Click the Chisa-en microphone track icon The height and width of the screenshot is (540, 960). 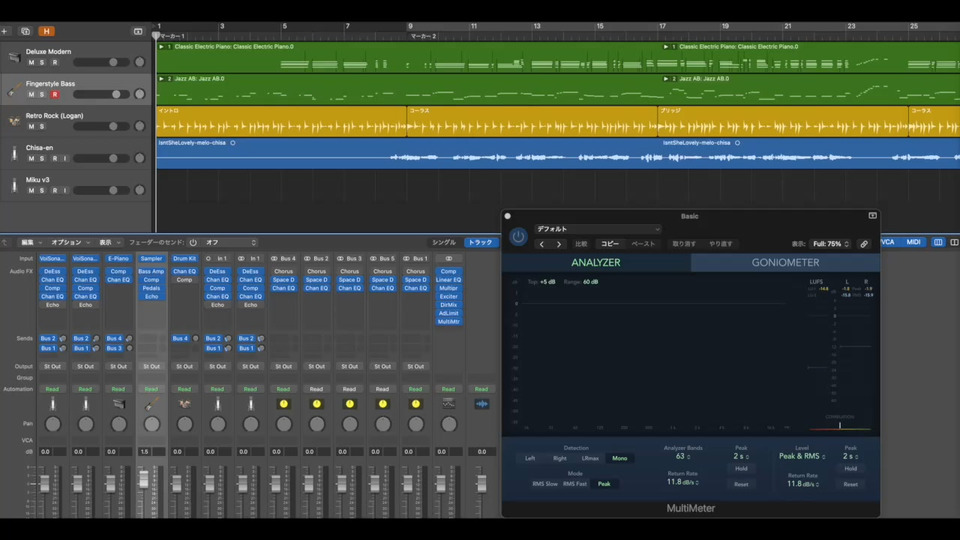coord(14,153)
